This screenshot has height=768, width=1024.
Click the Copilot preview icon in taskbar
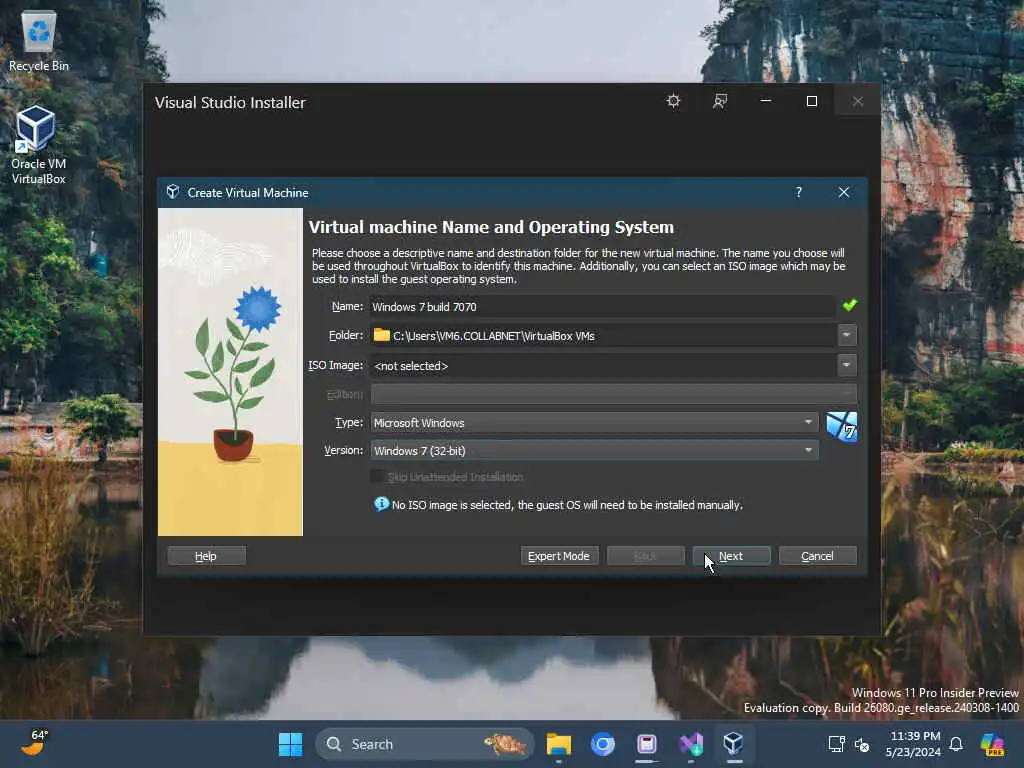pos(992,744)
